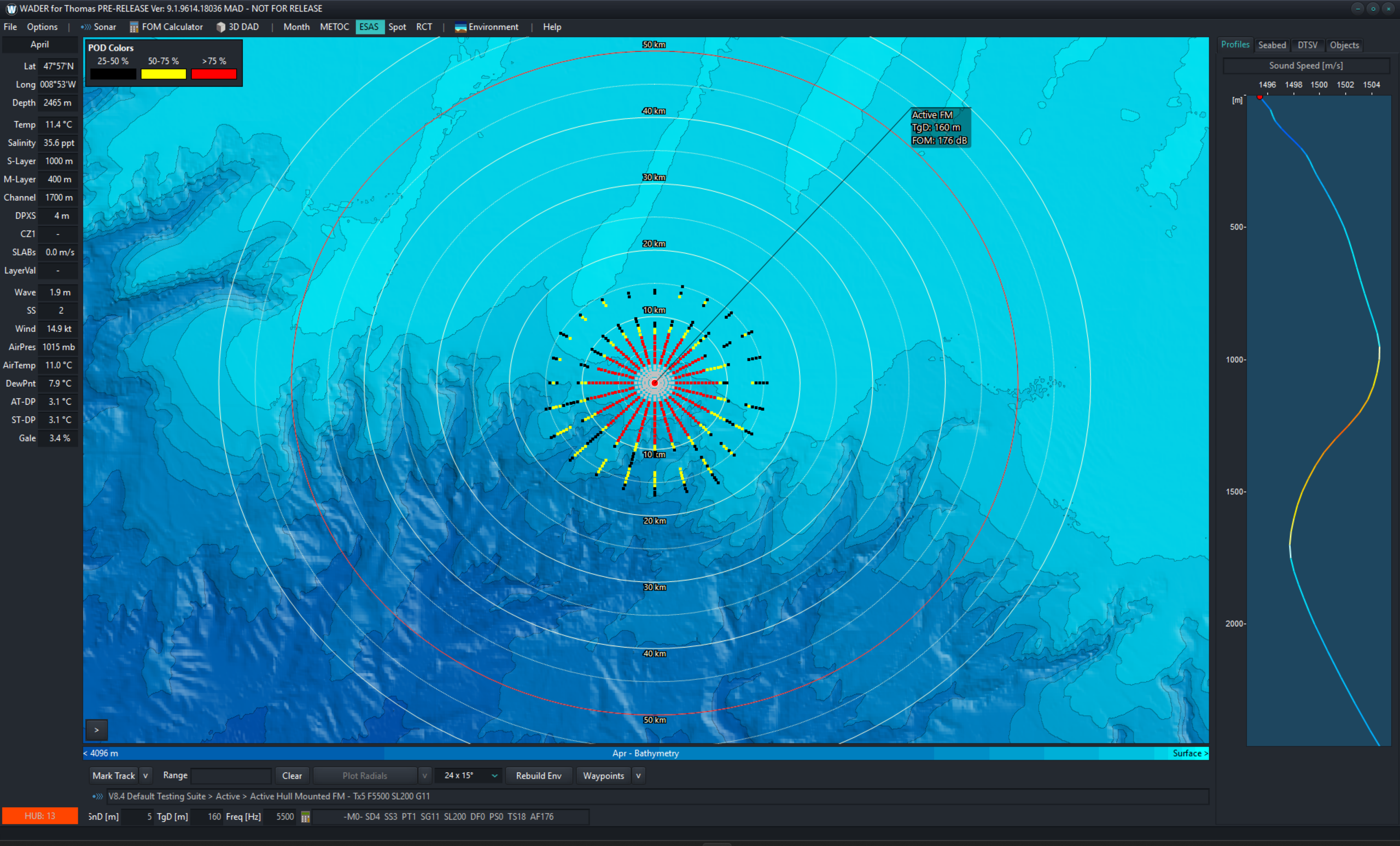Click the Active FM info label on map
The image size is (1400, 846).
[940, 127]
